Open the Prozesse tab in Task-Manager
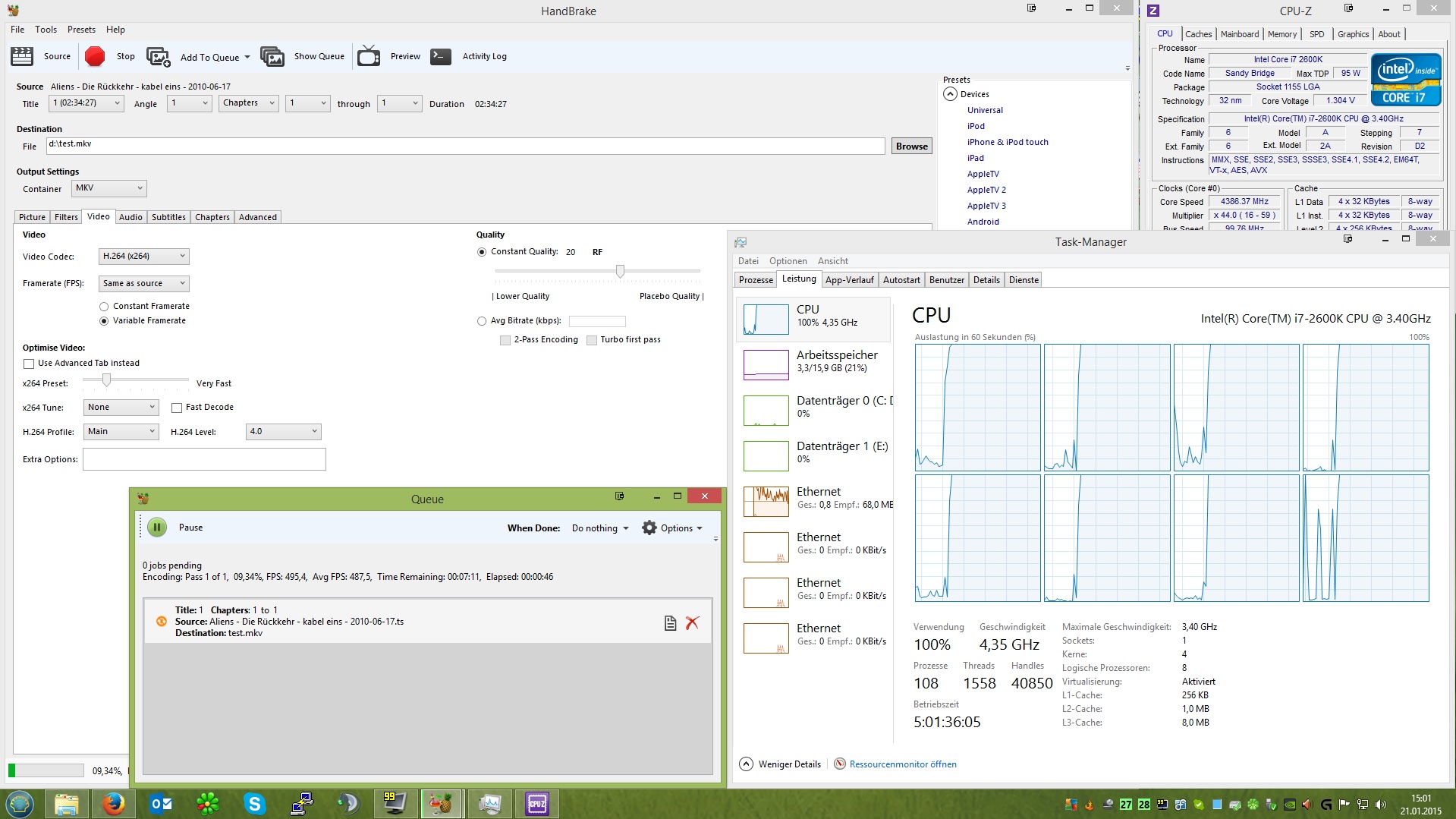This screenshot has height=819, width=1456. coord(756,280)
